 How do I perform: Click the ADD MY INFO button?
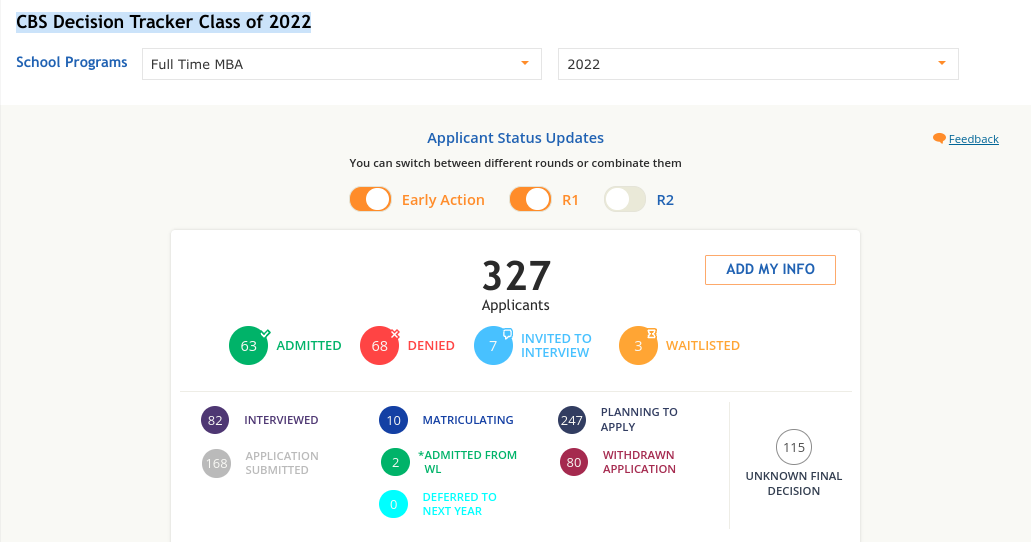tap(770, 270)
